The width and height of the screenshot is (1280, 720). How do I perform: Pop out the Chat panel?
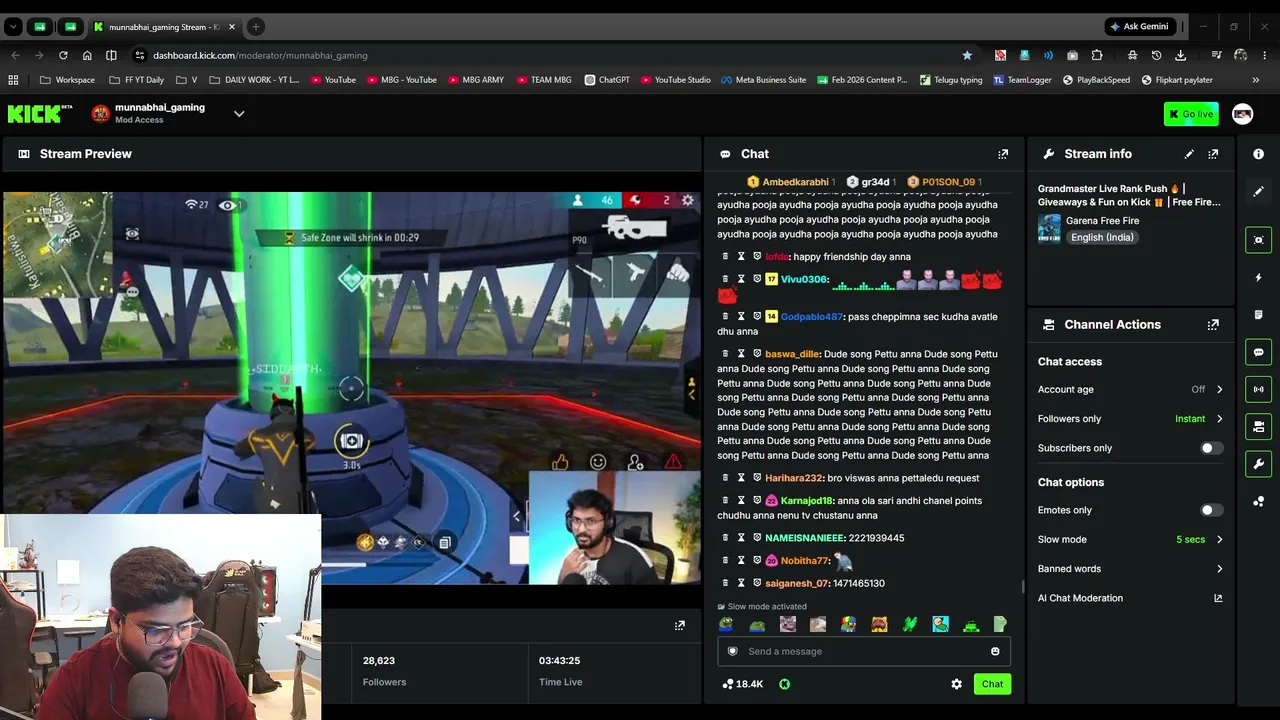click(x=1003, y=154)
